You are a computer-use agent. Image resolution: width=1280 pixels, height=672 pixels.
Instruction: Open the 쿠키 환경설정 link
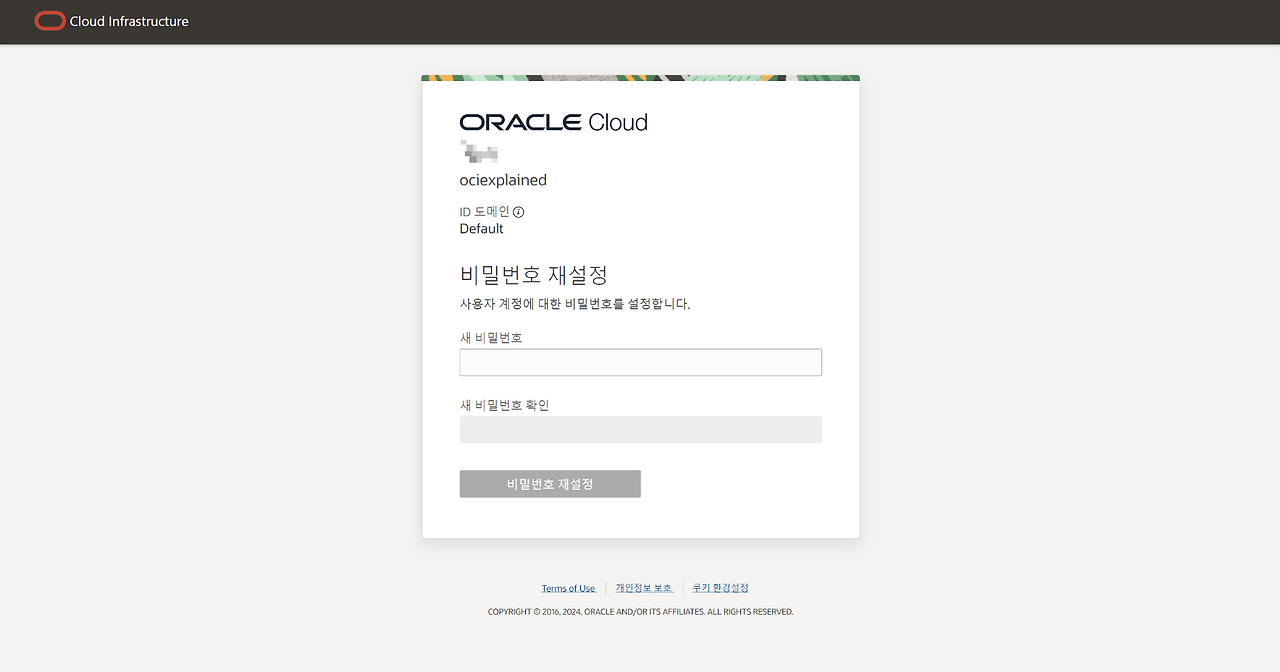click(x=720, y=588)
